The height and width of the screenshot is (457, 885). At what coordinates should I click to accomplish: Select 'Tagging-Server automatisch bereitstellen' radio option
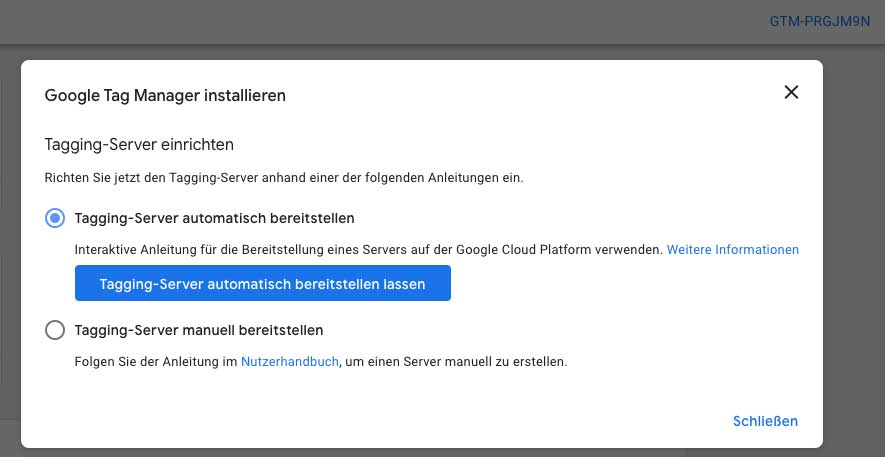click(55, 218)
